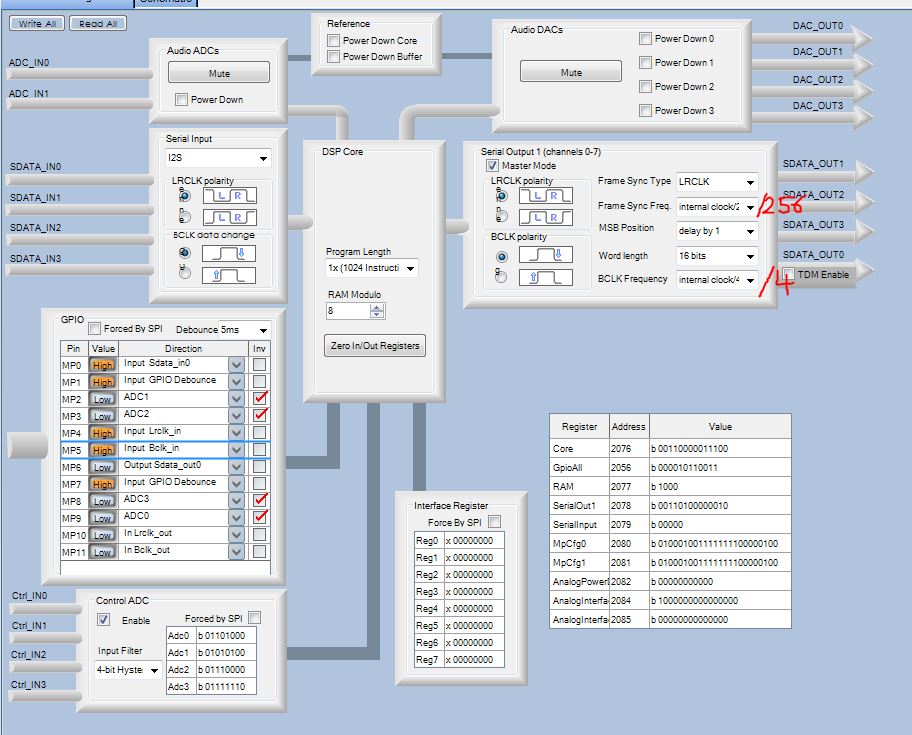This screenshot has width=912, height=735.
Task: Click the Write All button
Action: (38, 23)
